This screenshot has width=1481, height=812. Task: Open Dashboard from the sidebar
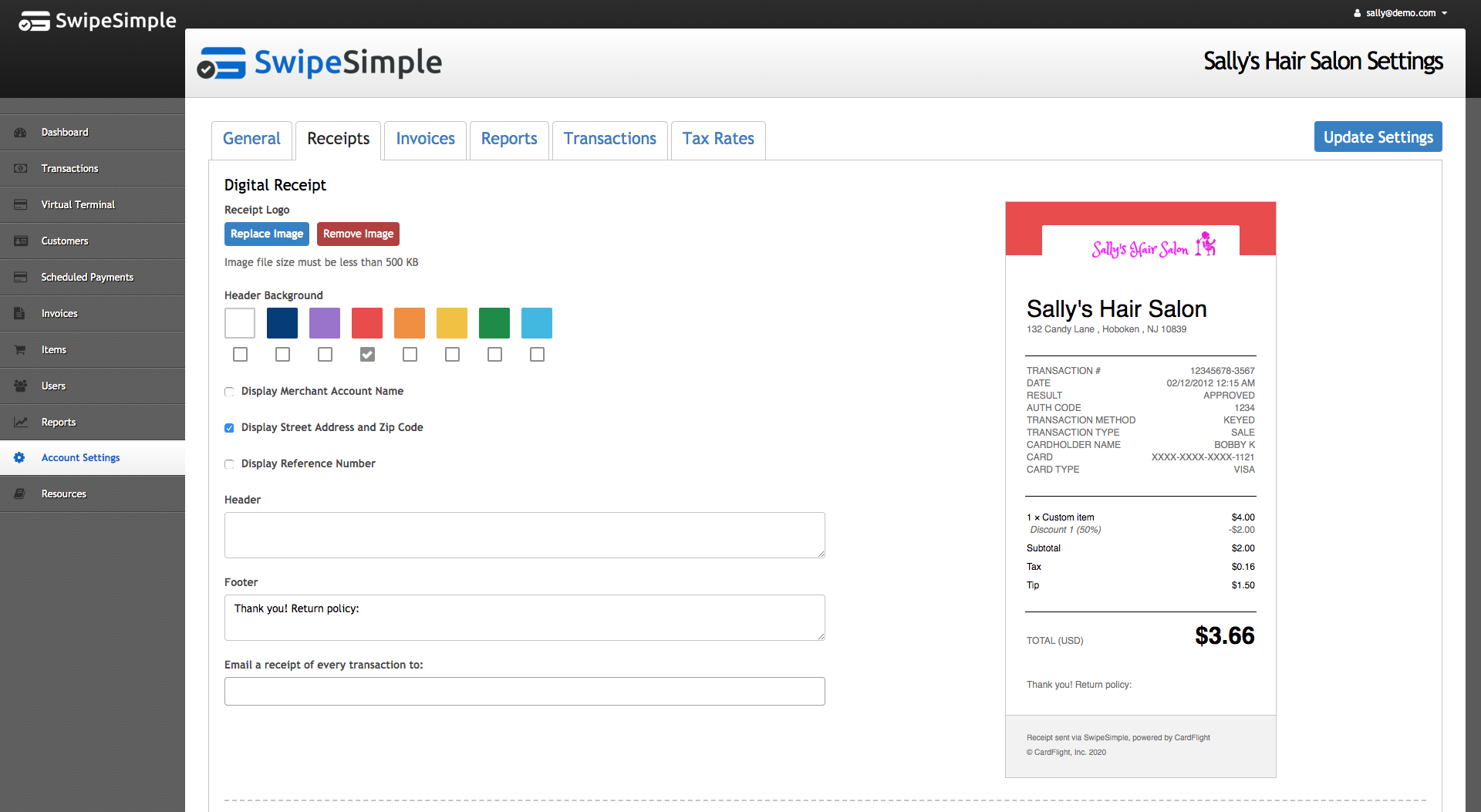click(x=65, y=133)
